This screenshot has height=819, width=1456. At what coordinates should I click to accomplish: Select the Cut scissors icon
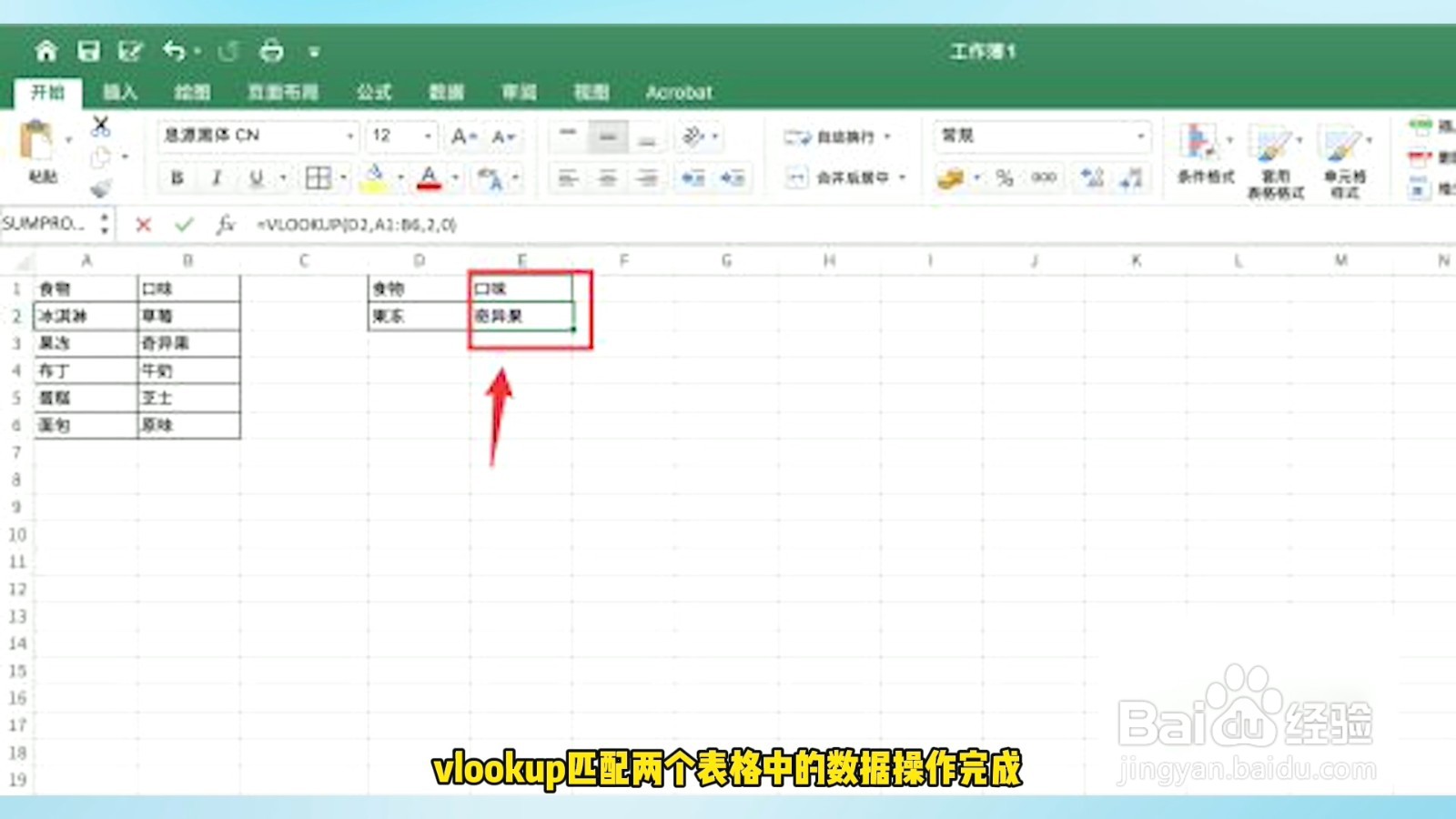pos(103,125)
